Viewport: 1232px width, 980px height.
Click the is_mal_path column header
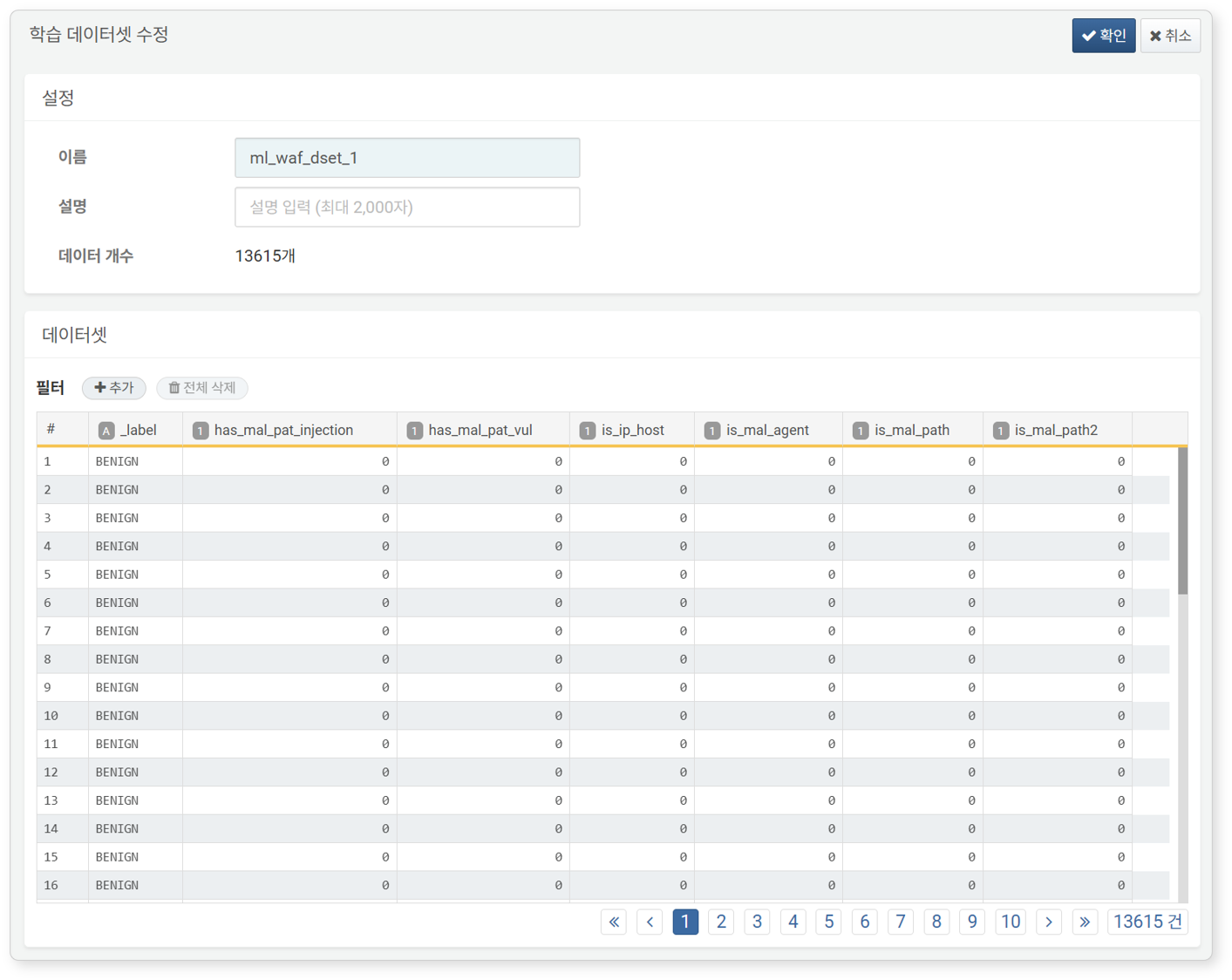[913, 430]
